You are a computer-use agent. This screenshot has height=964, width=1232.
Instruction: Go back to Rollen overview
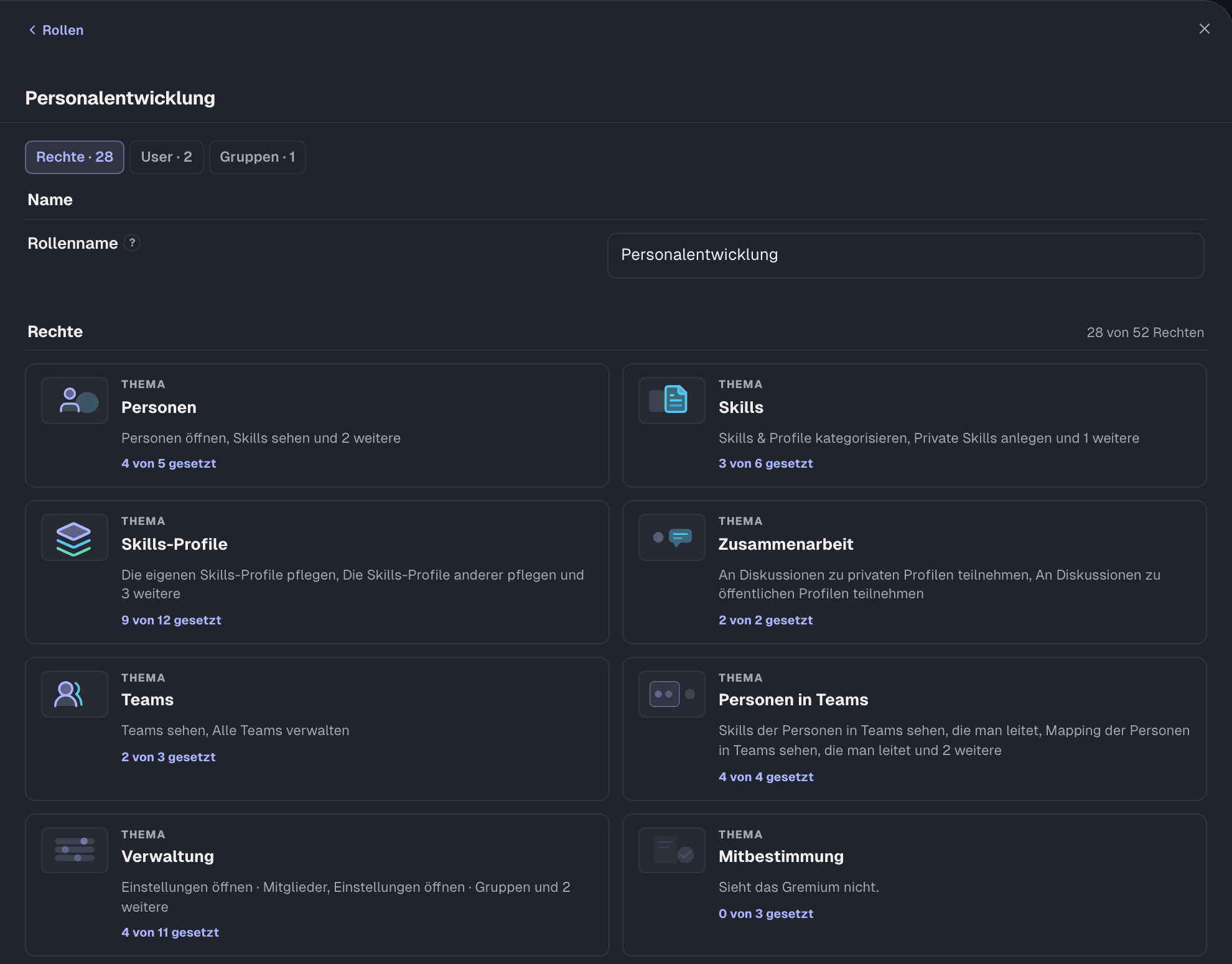point(56,30)
